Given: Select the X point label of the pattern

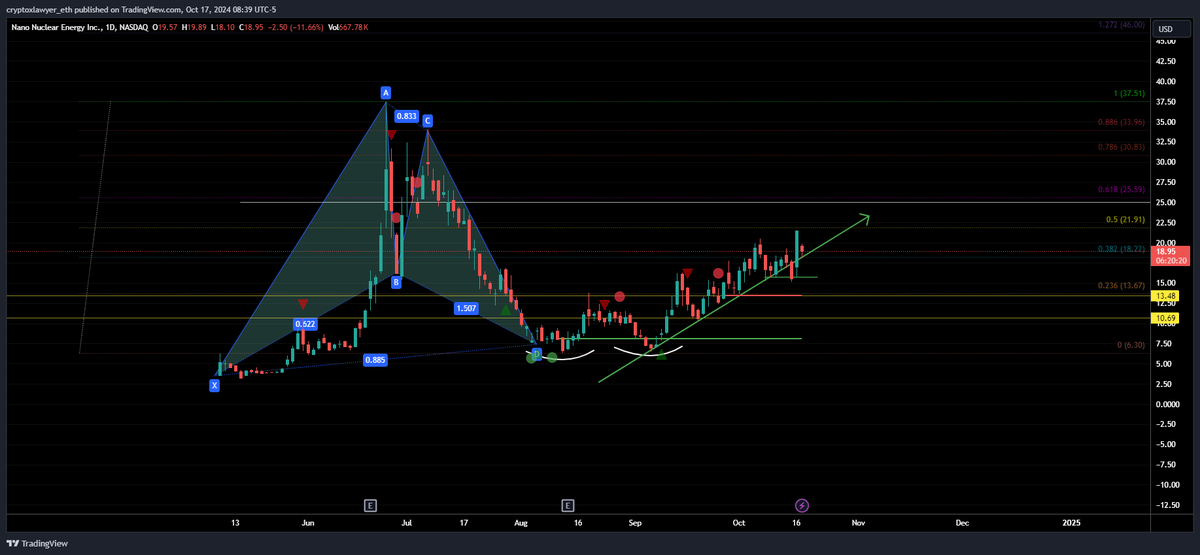Looking at the screenshot, I should tap(214, 385).
